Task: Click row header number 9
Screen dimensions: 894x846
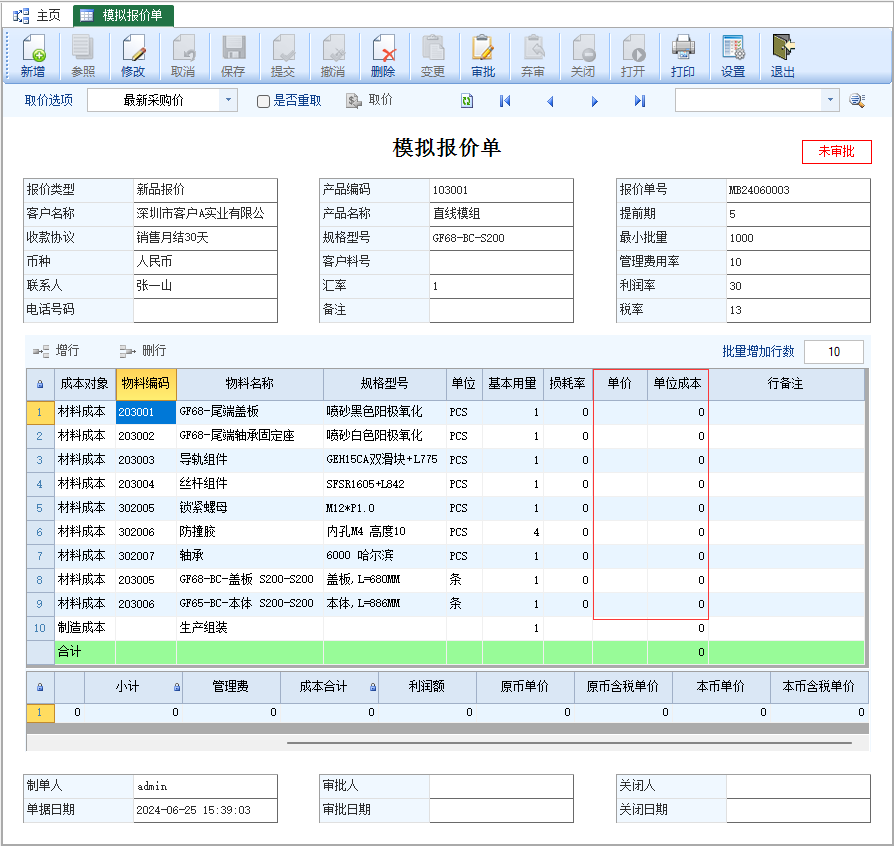Action: (x=40, y=604)
